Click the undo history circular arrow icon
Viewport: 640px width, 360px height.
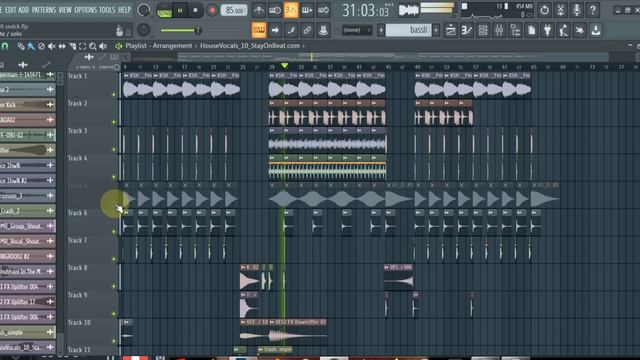[x=544, y=10]
